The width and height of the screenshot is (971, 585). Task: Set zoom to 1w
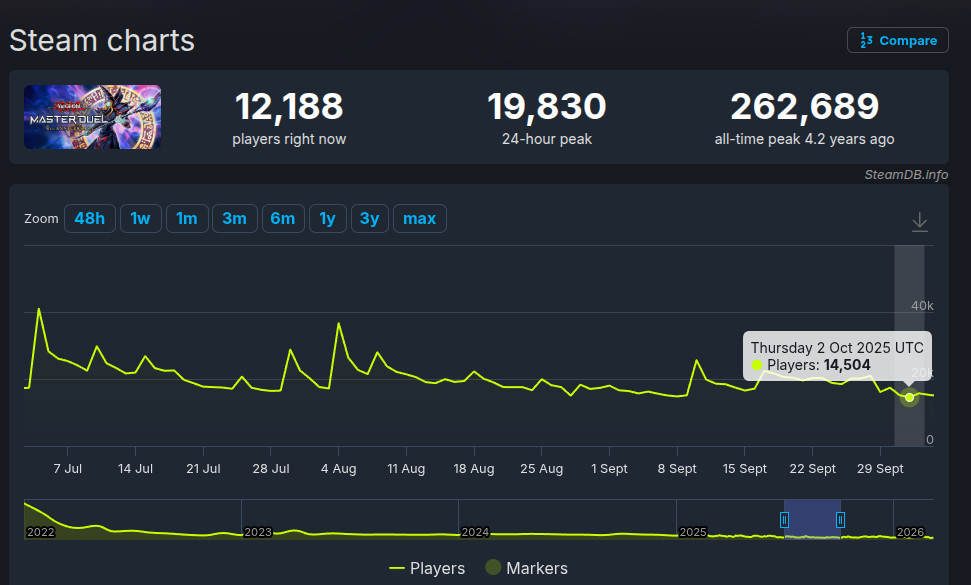point(141,219)
